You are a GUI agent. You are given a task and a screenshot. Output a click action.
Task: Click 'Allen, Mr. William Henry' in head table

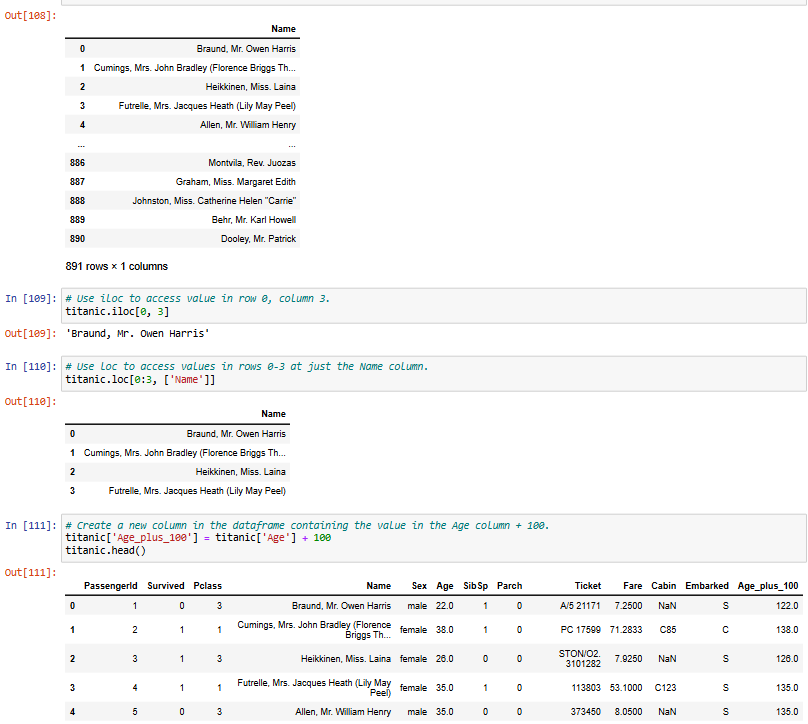[x=343, y=712]
